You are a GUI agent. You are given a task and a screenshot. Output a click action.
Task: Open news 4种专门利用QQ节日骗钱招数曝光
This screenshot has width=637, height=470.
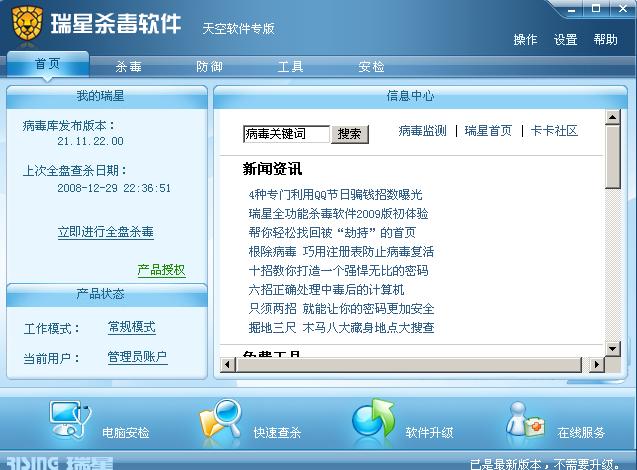pos(336,195)
